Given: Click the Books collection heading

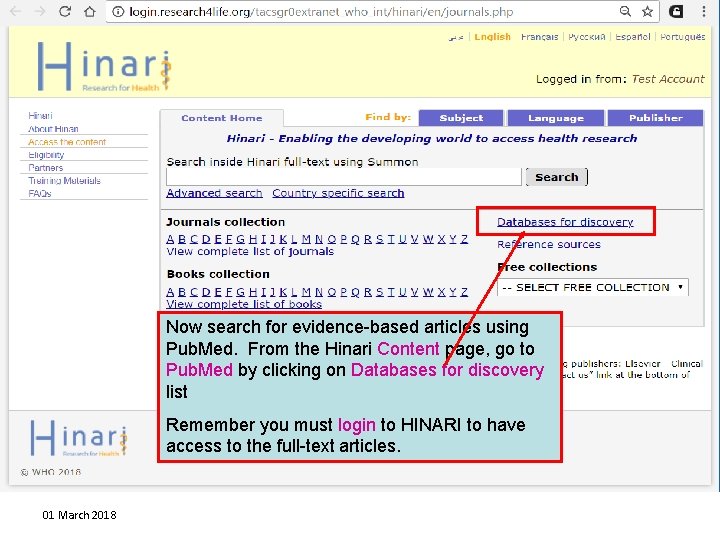Looking at the screenshot, I should (x=218, y=274).
